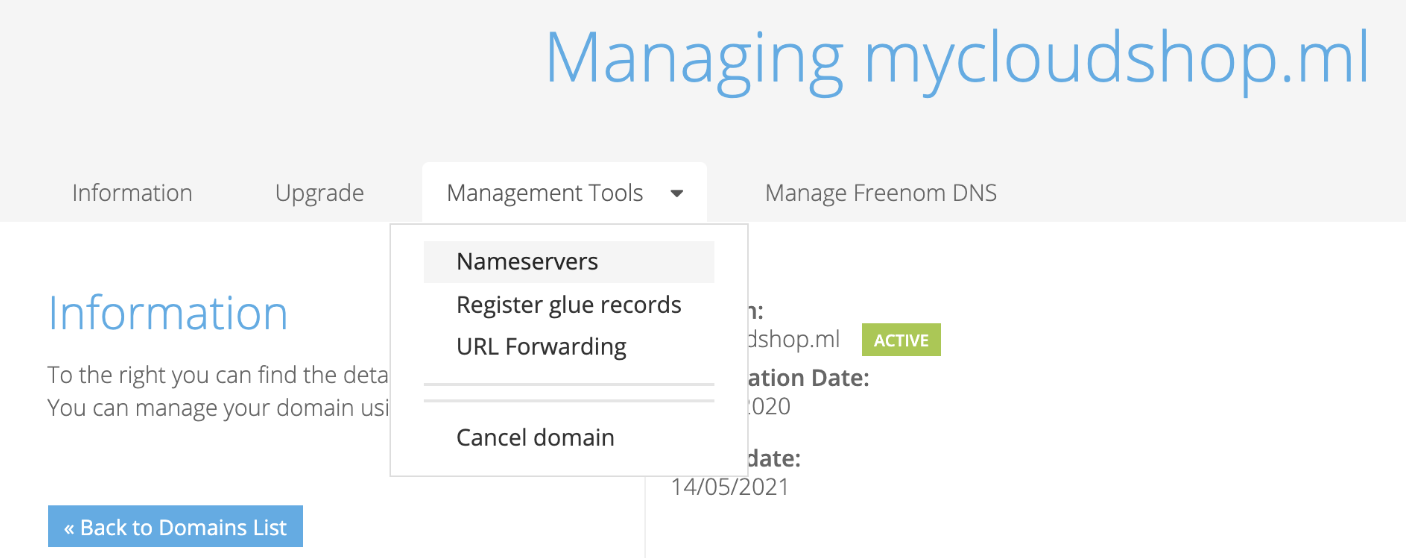This screenshot has width=1406, height=558.
Task: Collapse the Management Tools dropdown arrow
Action: (677, 193)
